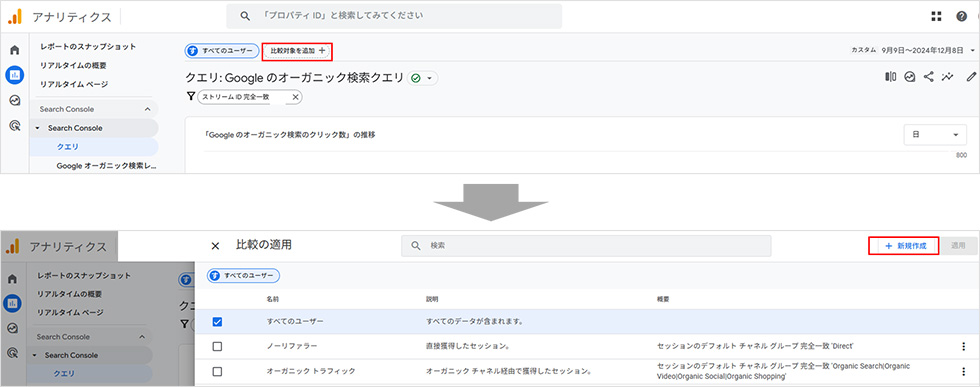Click ノーリファラー name in comparison table
Viewport: 980px width, 387px height.
point(292,346)
